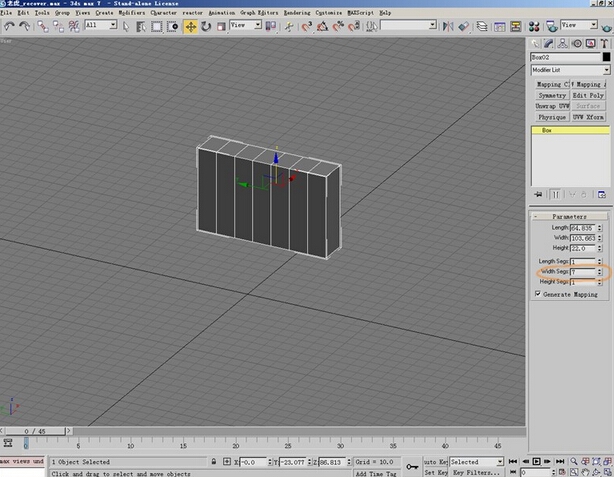
Task: Apply the Edit Poly modifier button
Action: pyautogui.click(x=588, y=95)
